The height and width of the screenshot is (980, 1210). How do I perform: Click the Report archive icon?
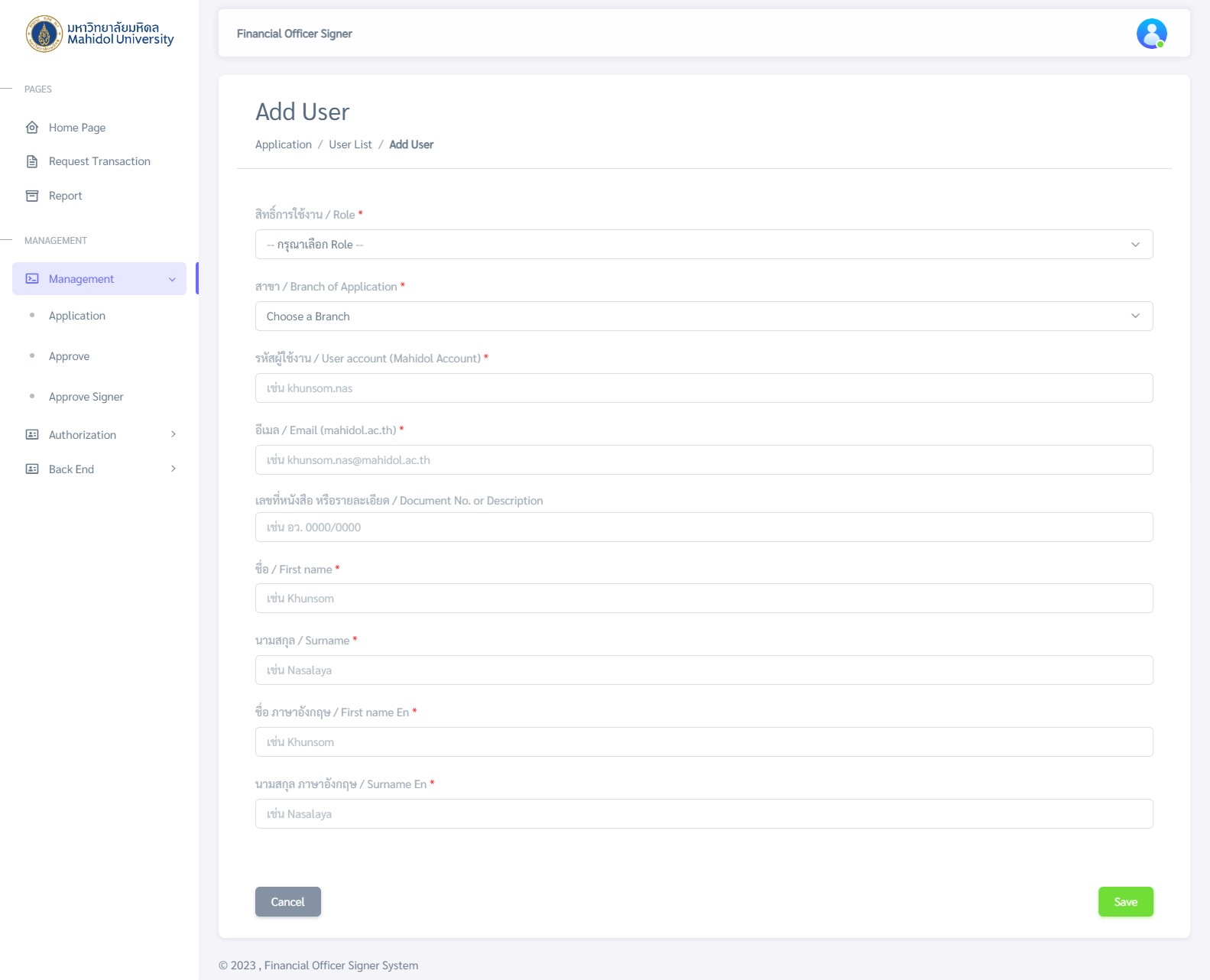32,196
